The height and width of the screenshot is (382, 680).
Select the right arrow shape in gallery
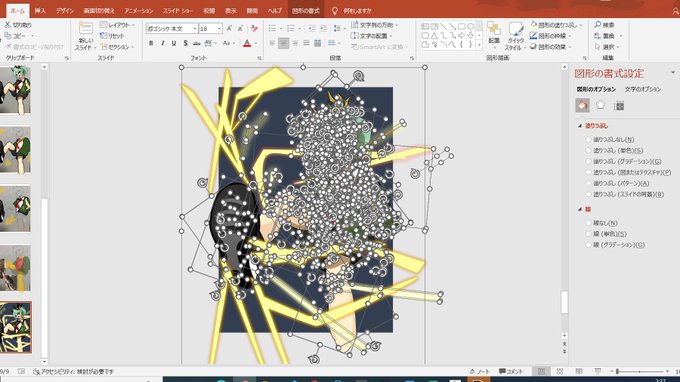point(461,36)
